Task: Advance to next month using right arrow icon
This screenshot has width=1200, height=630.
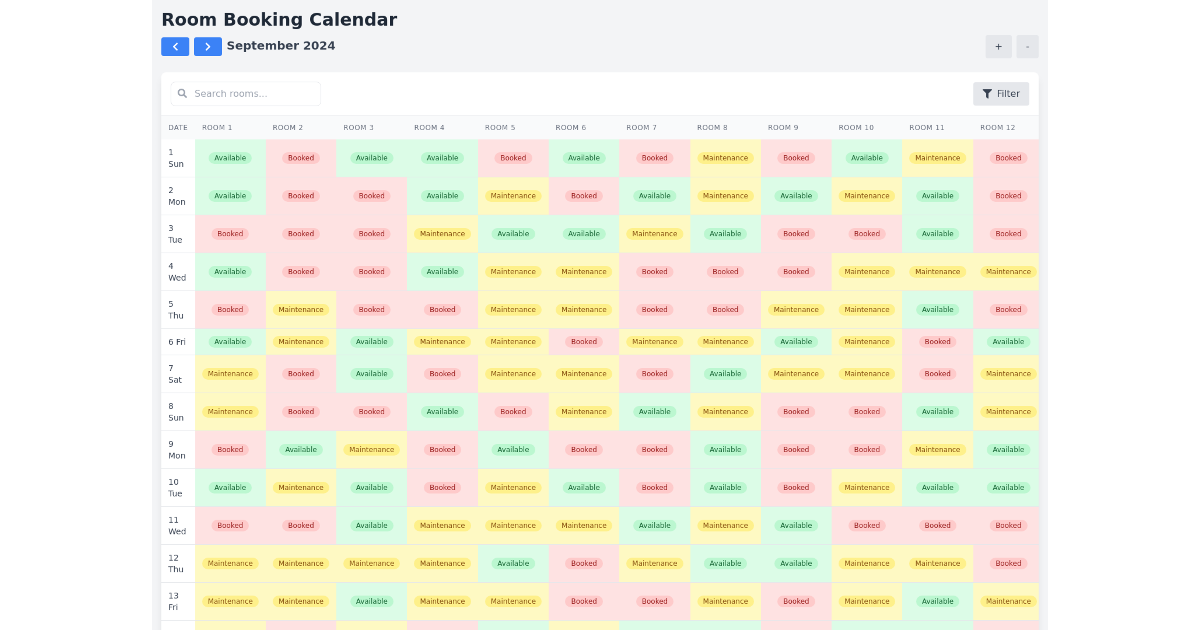Action: click(207, 46)
